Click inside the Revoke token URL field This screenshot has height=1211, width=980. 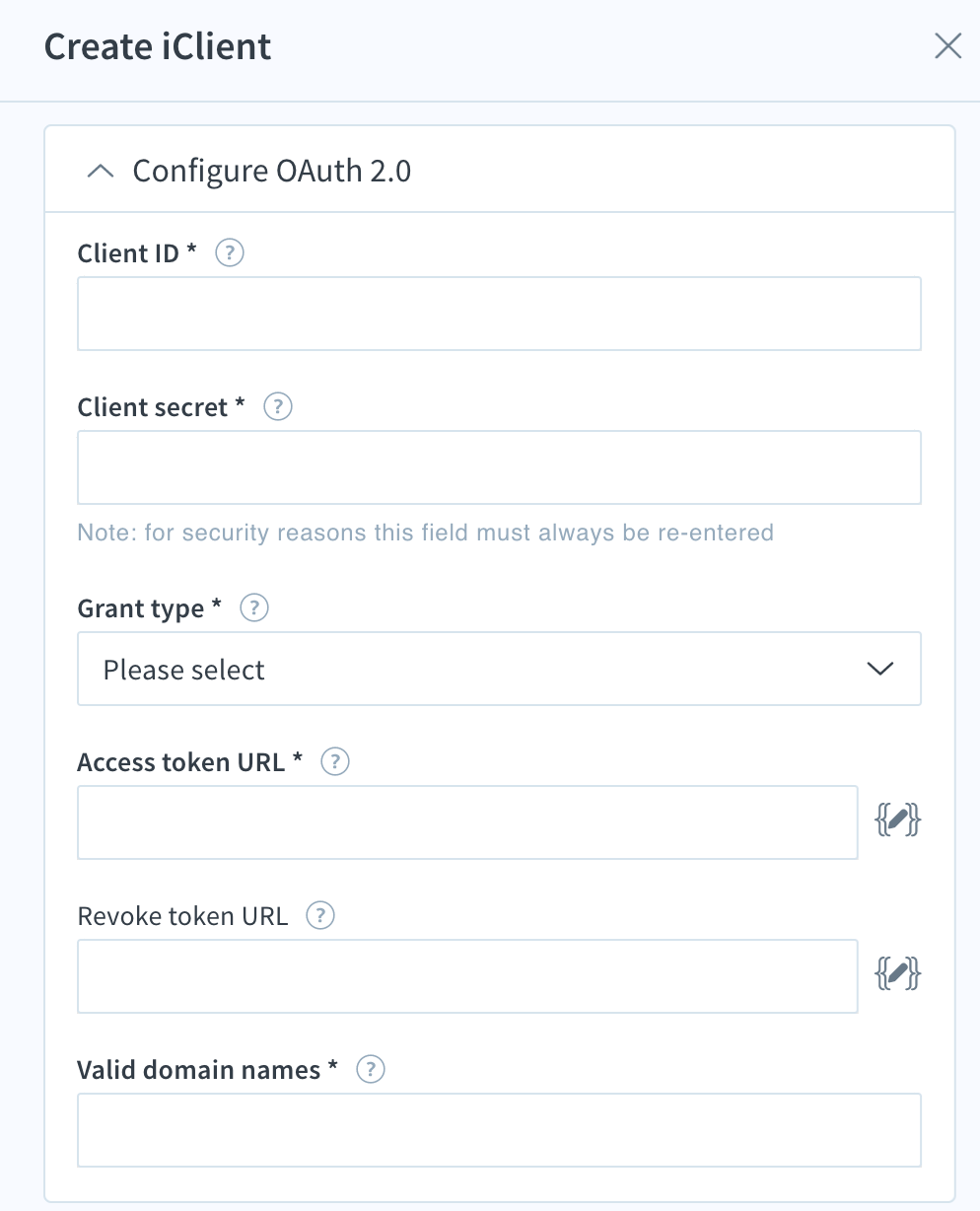click(467, 975)
